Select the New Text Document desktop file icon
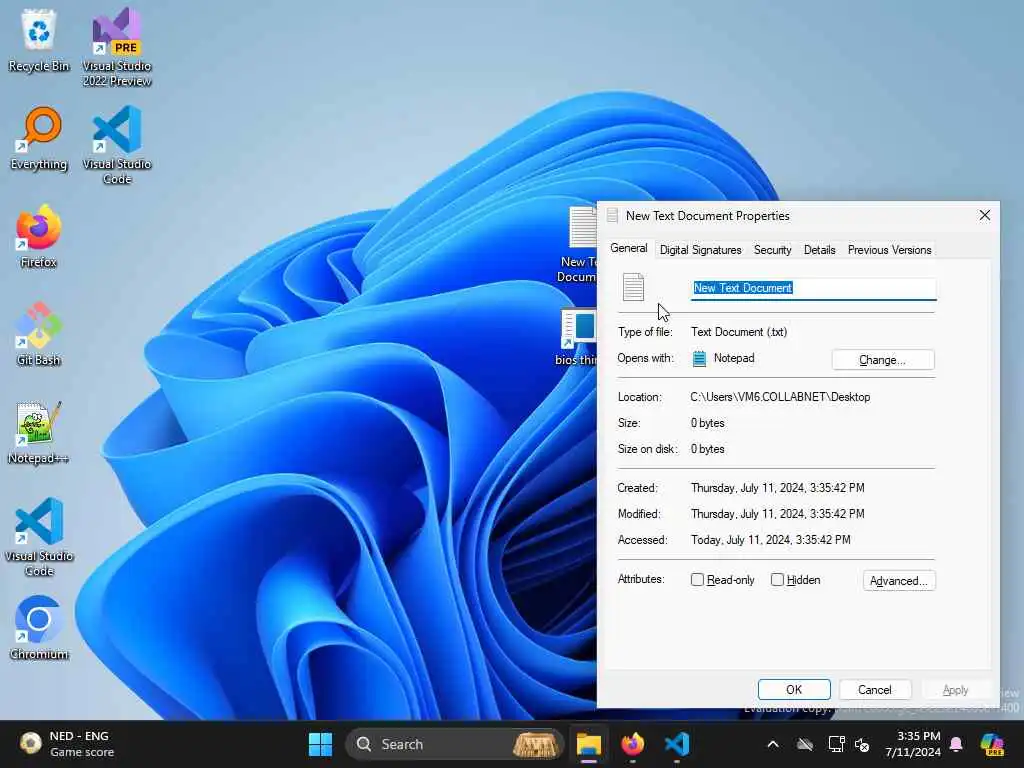This screenshot has width=1024, height=768. (579, 244)
